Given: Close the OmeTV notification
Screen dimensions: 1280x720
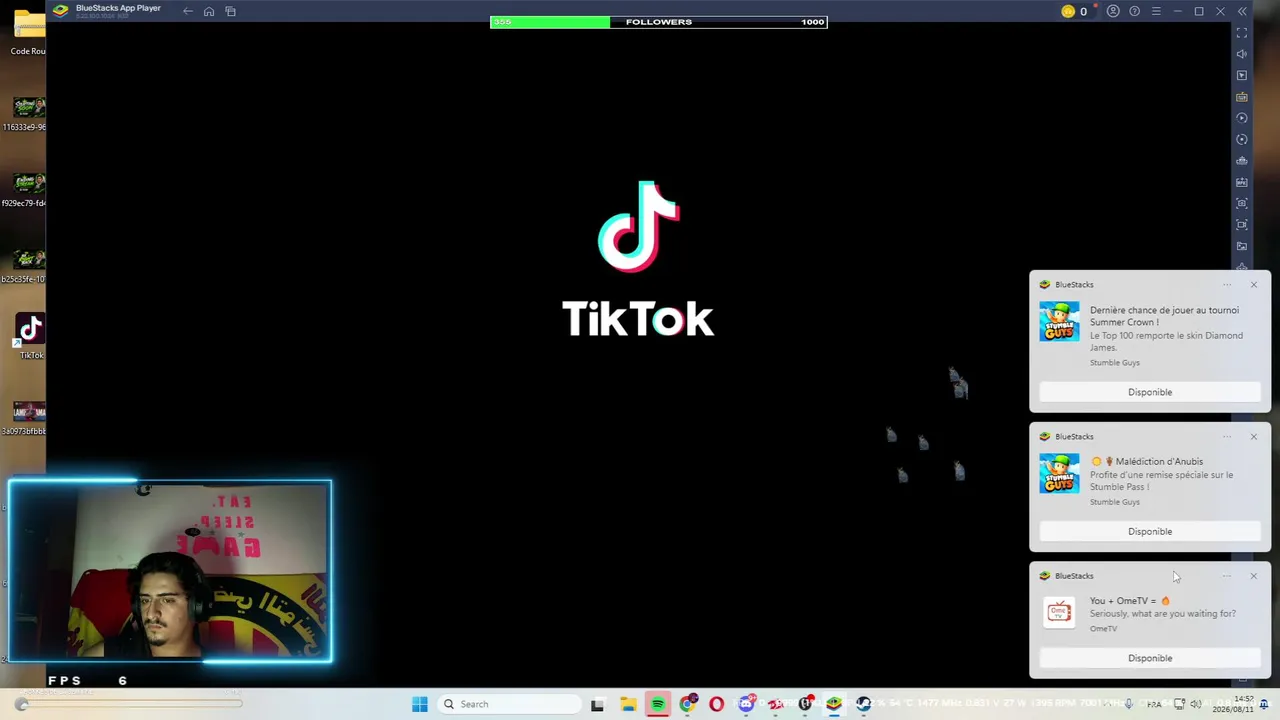Looking at the screenshot, I should pyautogui.click(x=1253, y=576).
